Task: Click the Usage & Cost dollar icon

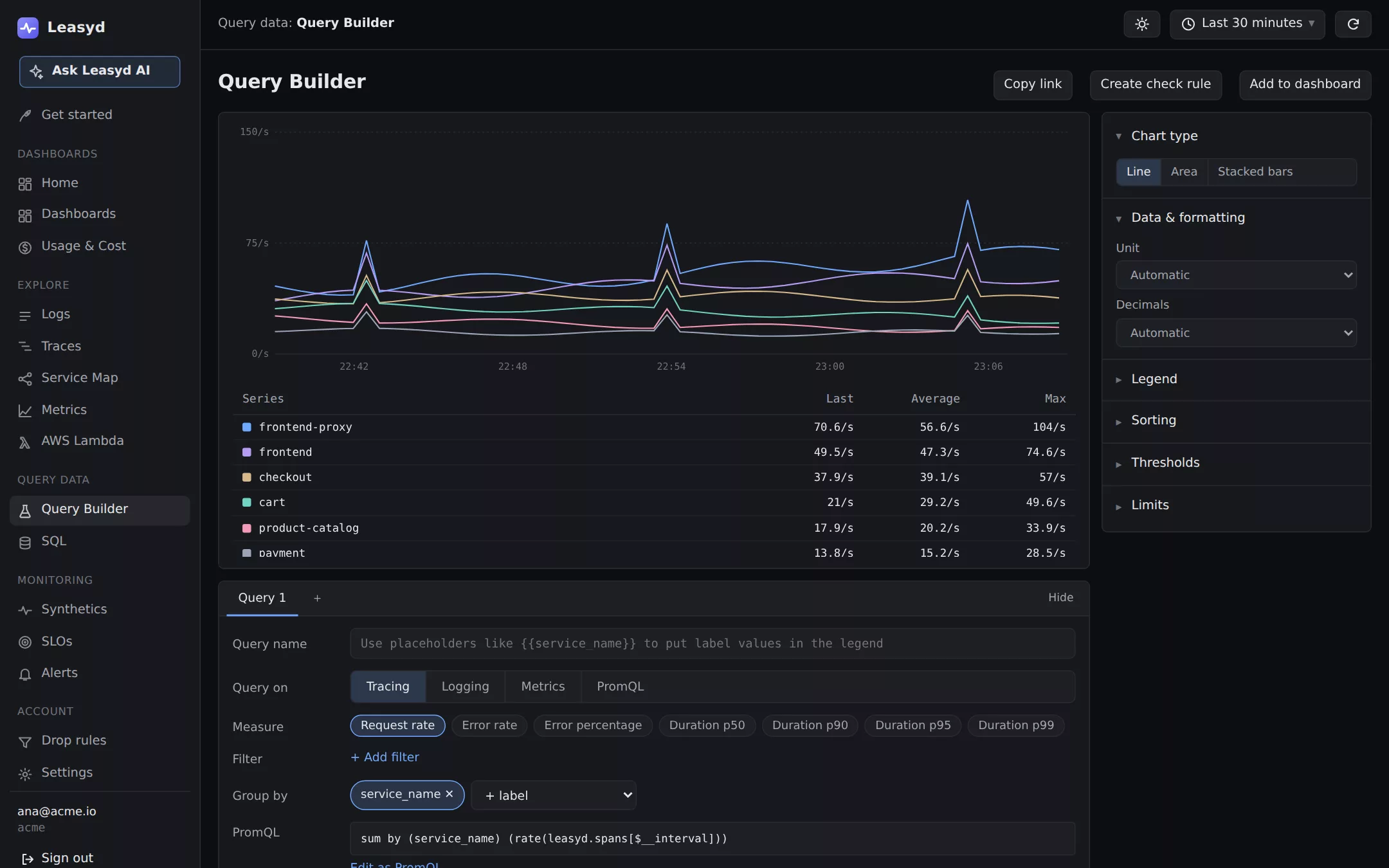Action: [25, 247]
